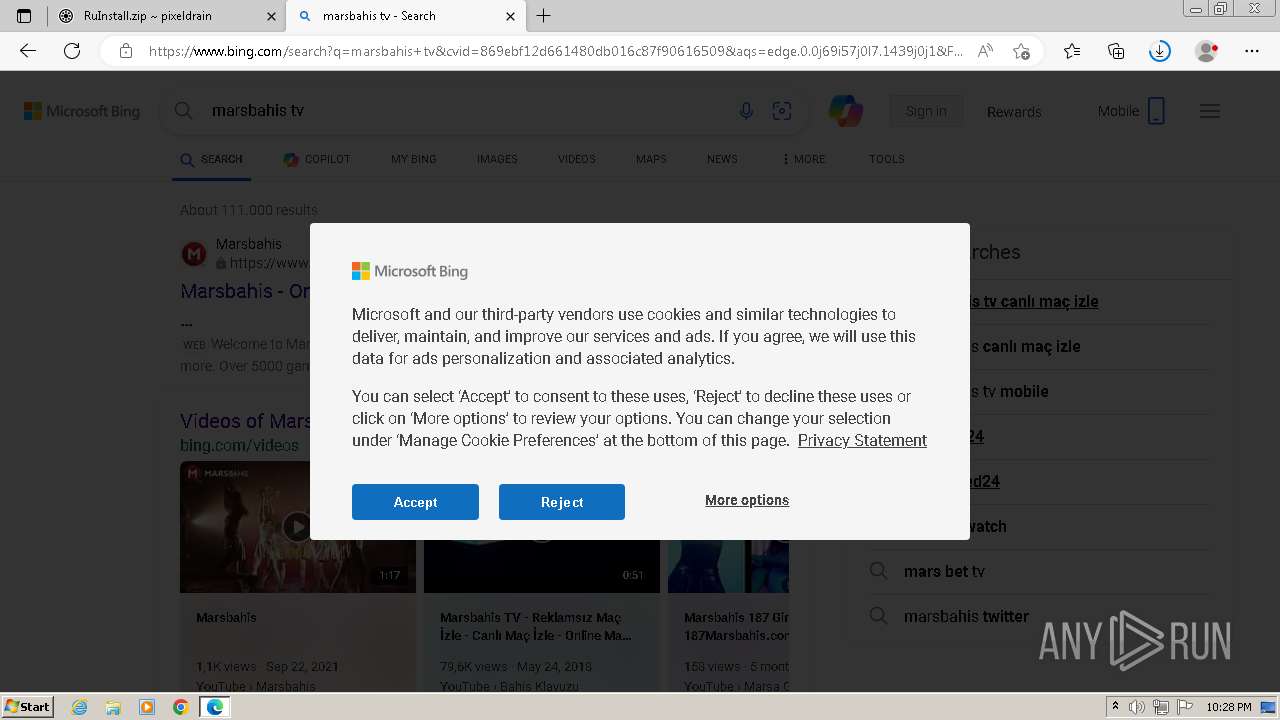Viewport: 1280px width, 720px height.
Task: Open volume control in tray
Action: click(1137, 707)
